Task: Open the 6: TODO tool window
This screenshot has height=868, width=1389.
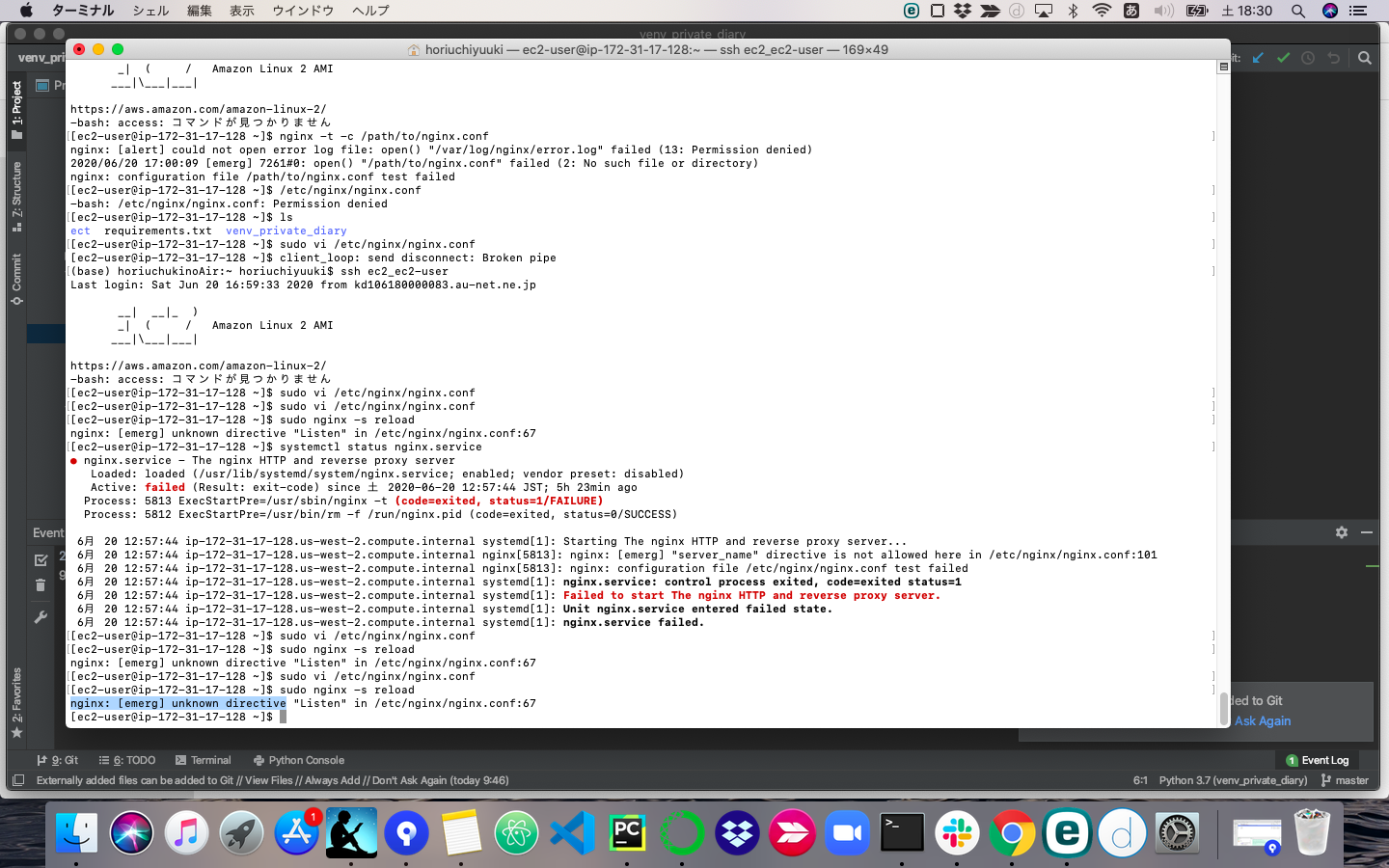Action: click(x=126, y=760)
